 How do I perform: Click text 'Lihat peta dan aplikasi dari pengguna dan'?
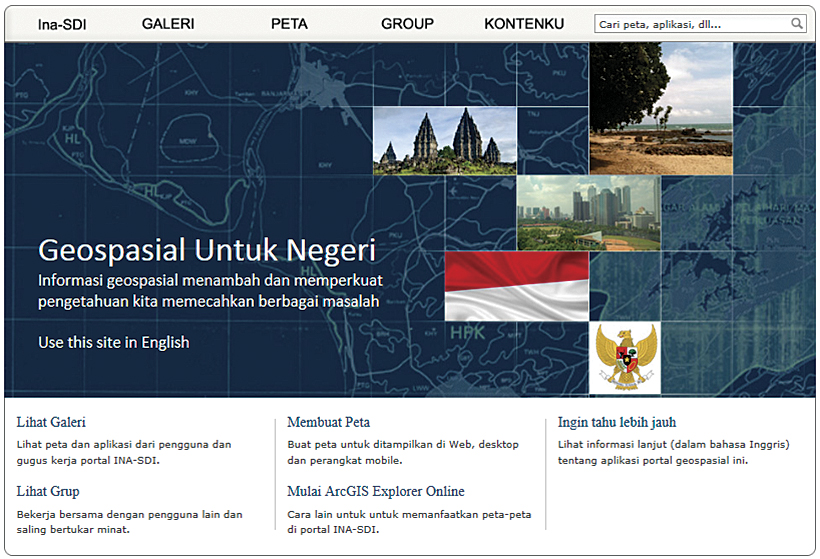[124, 444]
